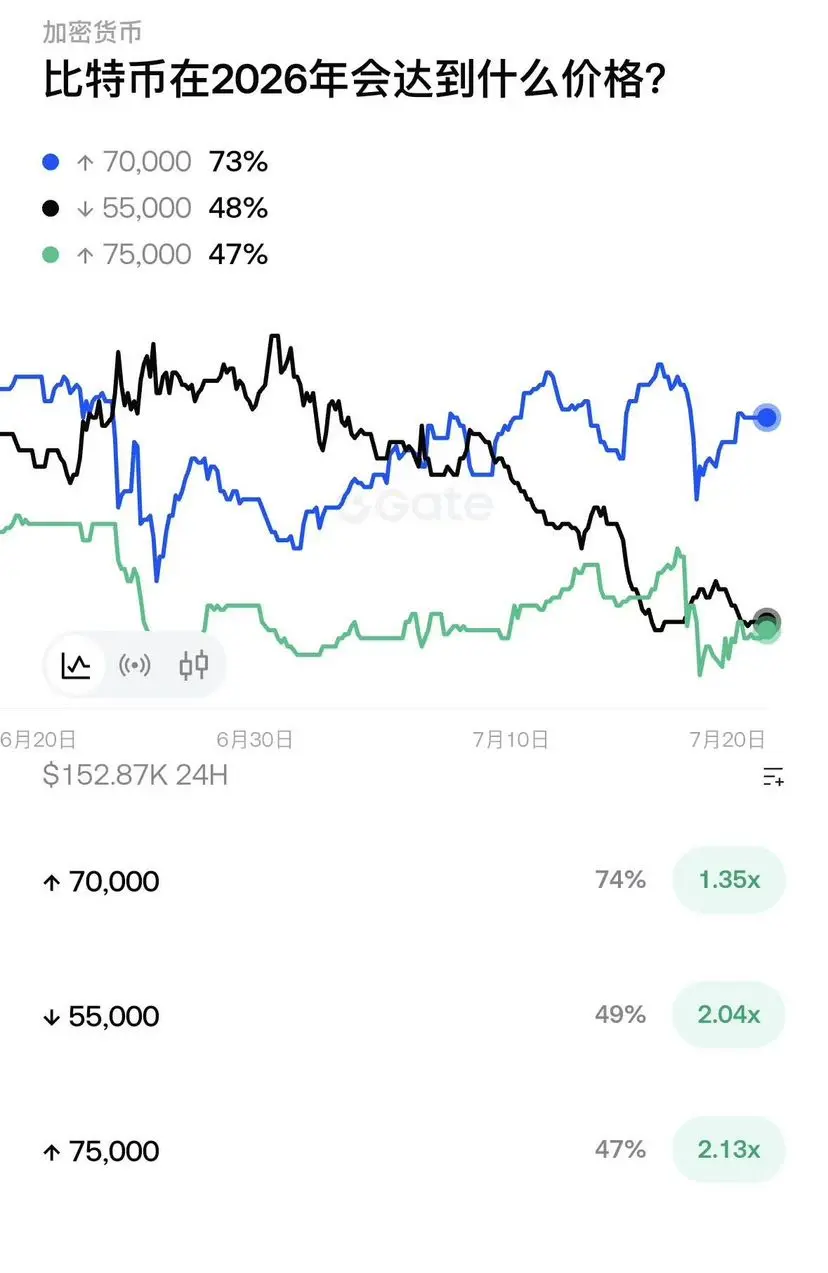Select the 7月10日 date on the axis
The height and width of the screenshot is (1273, 828).
click(x=510, y=740)
